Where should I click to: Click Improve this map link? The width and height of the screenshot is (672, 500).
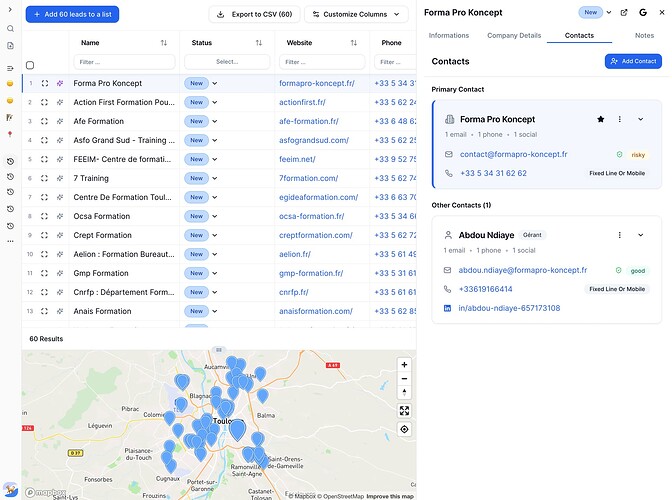click(x=390, y=496)
